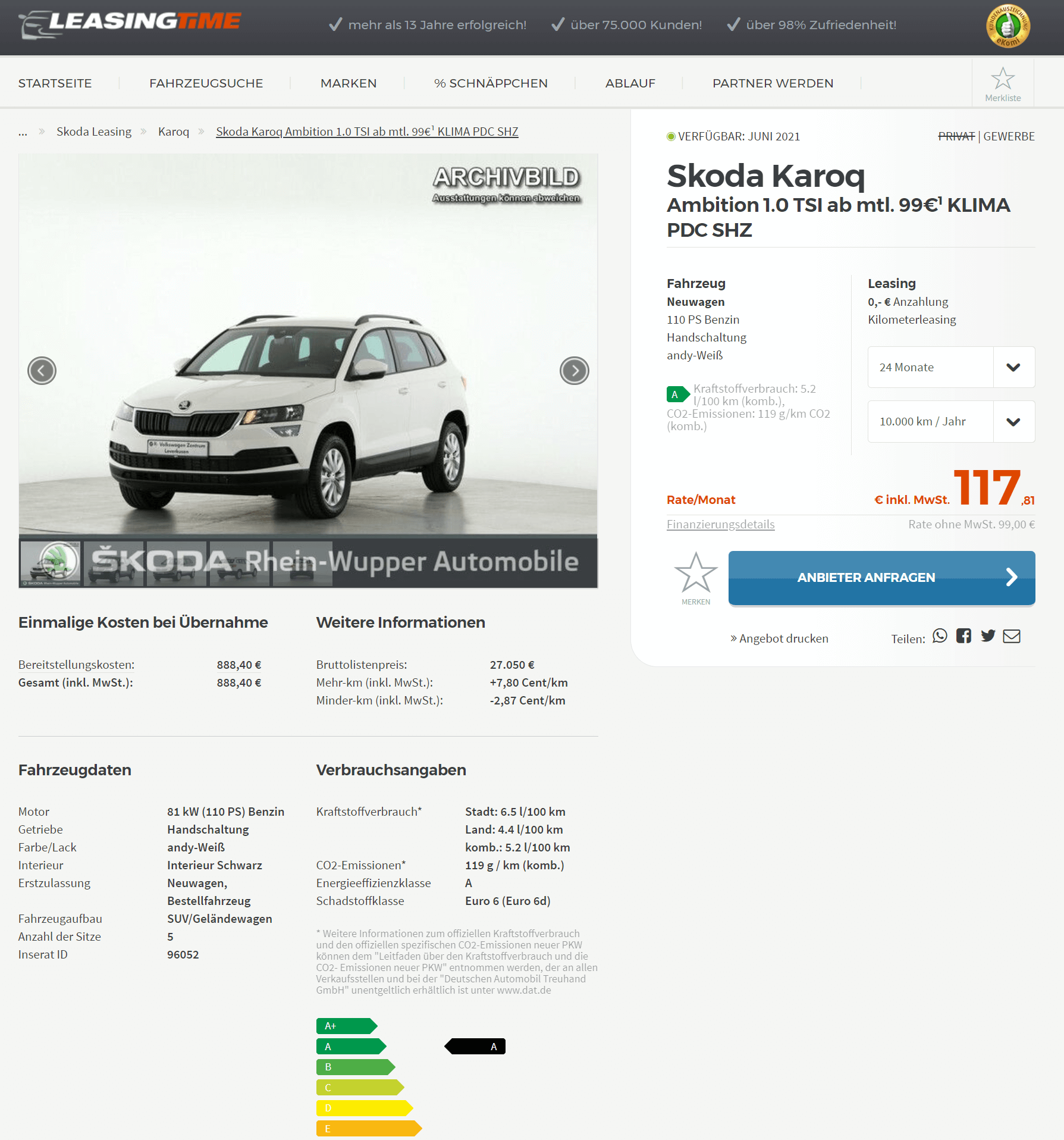Click Rate ohne MwSt. 99,00 € text

click(971, 524)
